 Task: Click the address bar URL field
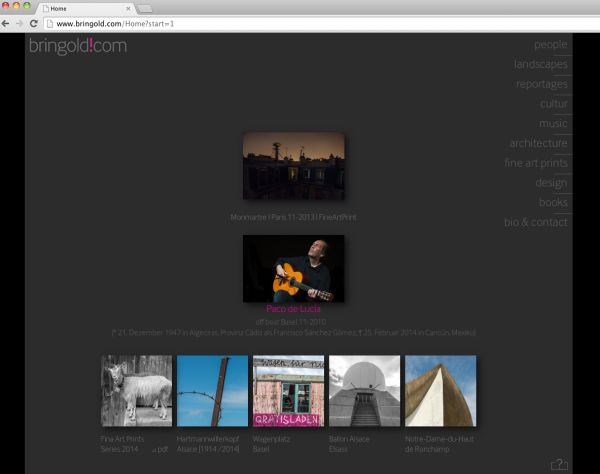(x=300, y=22)
